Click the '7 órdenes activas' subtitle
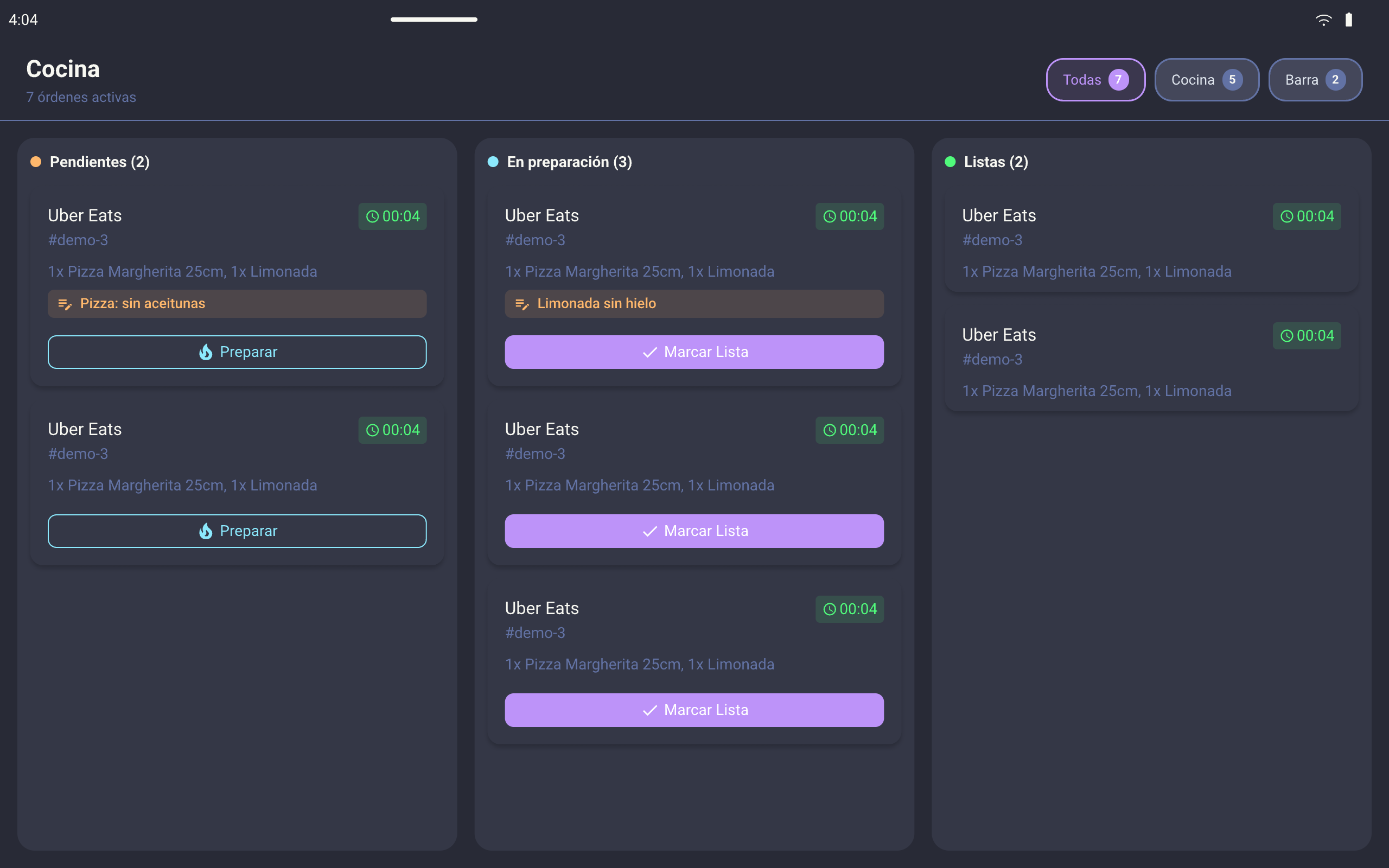This screenshot has width=1389, height=868. pos(81,98)
